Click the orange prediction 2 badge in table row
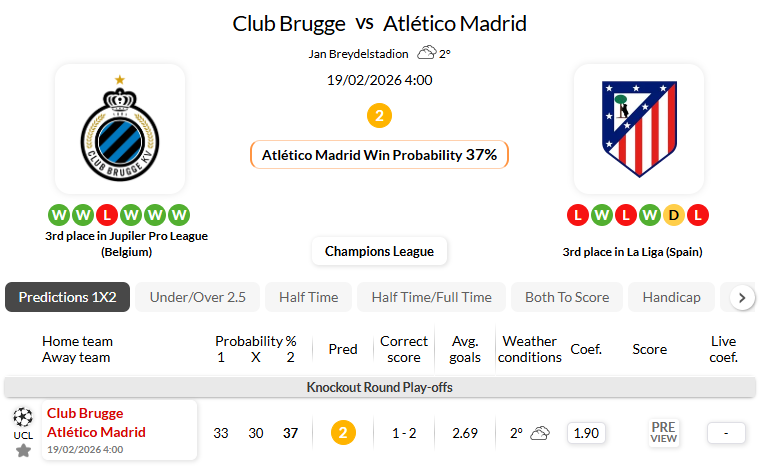Screen dimensions: 763x468 click(x=343, y=433)
